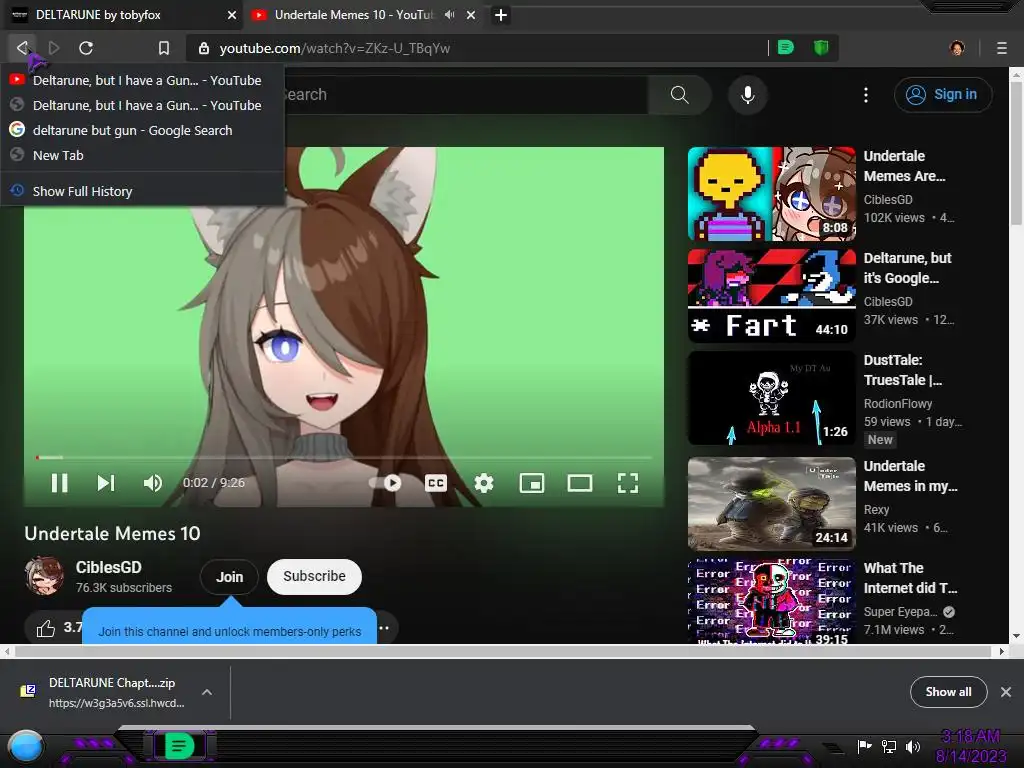Click 'Join this channel and unlock members-only perks' tooltip

coord(229,626)
